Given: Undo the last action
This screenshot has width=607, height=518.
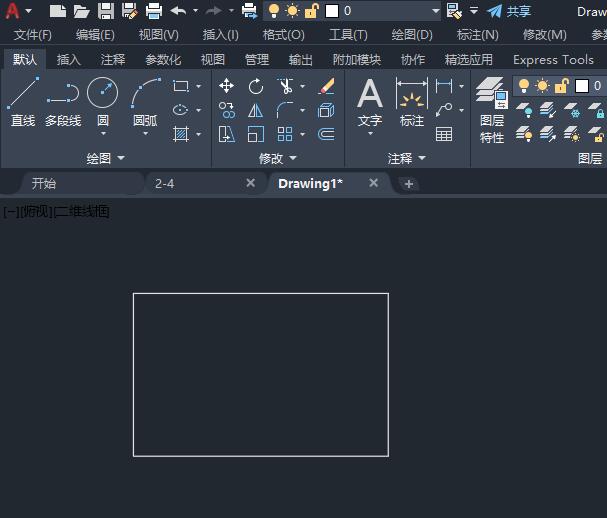Looking at the screenshot, I should (x=178, y=11).
